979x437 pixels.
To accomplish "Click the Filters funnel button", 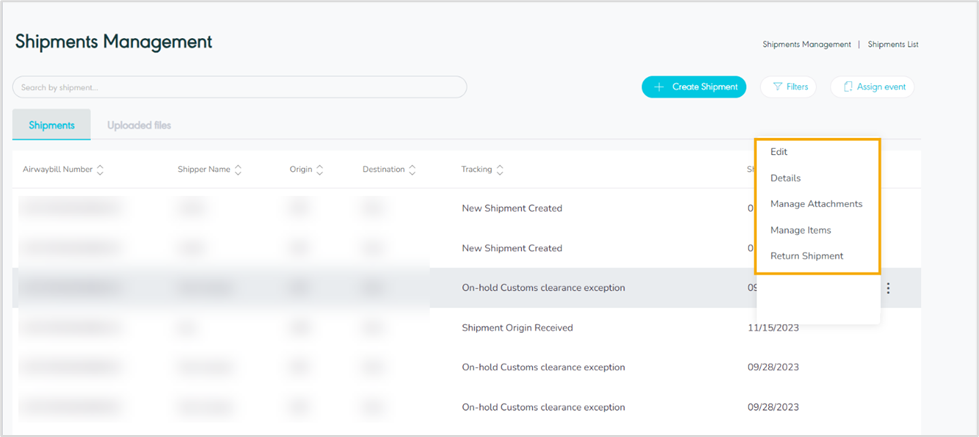I will (x=789, y=87).
